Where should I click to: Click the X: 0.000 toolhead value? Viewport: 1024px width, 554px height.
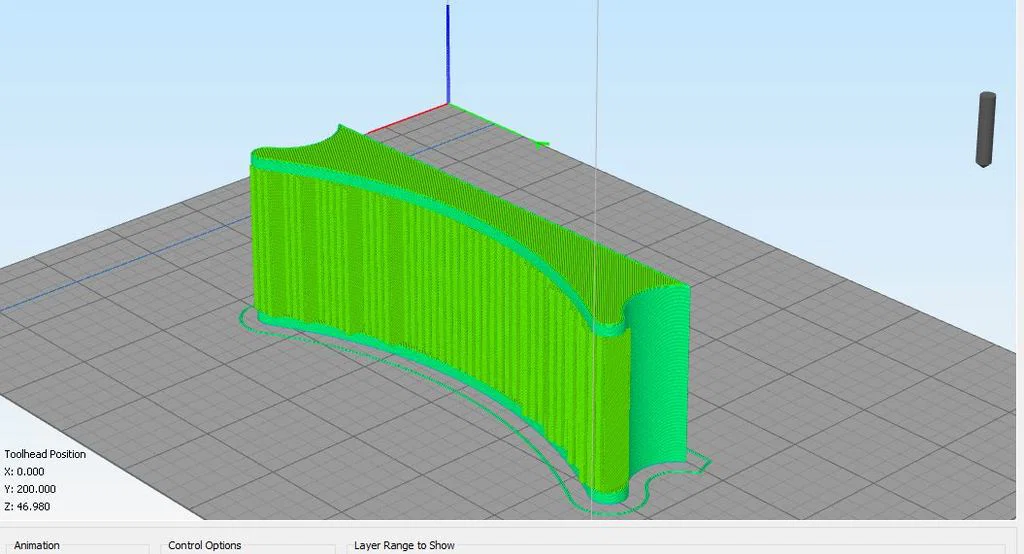(x=24, y=472)
